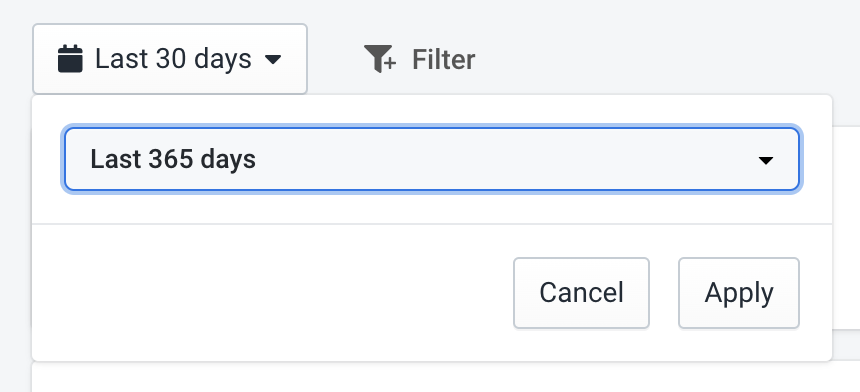Apply the selected date range
The height and width of the screenshot is (392, 860).
[739, 293]
